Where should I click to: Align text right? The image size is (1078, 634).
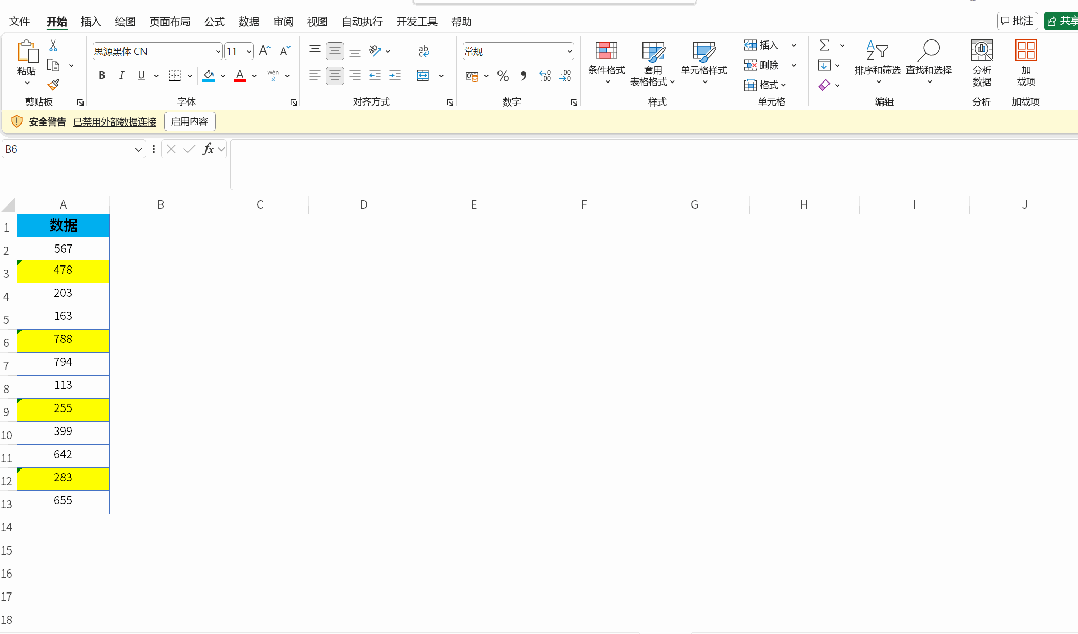pyautogui.click(x=355, y=75)
